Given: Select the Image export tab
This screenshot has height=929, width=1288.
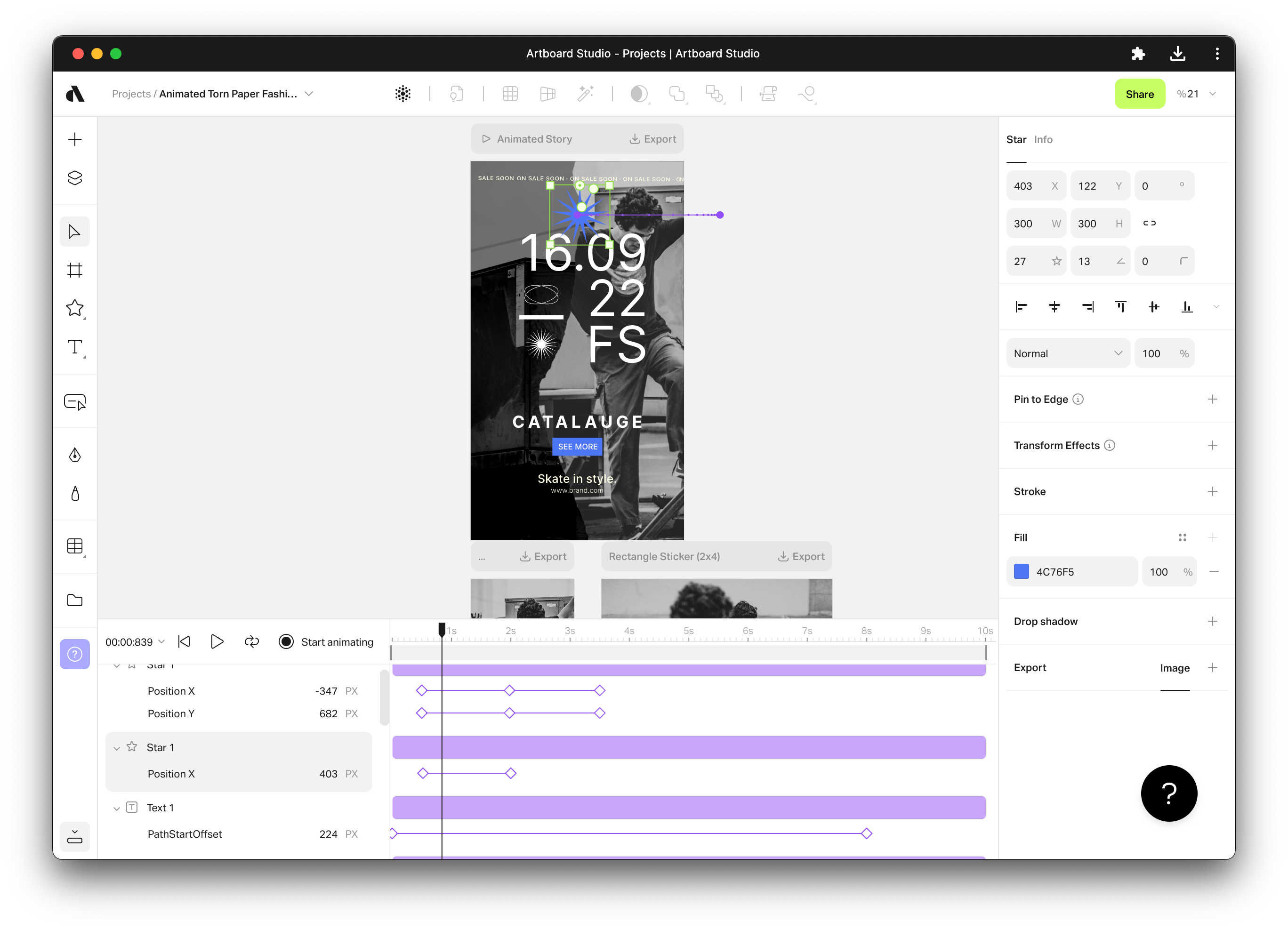Looking at the screenshot, I should tap(1174, 668).
